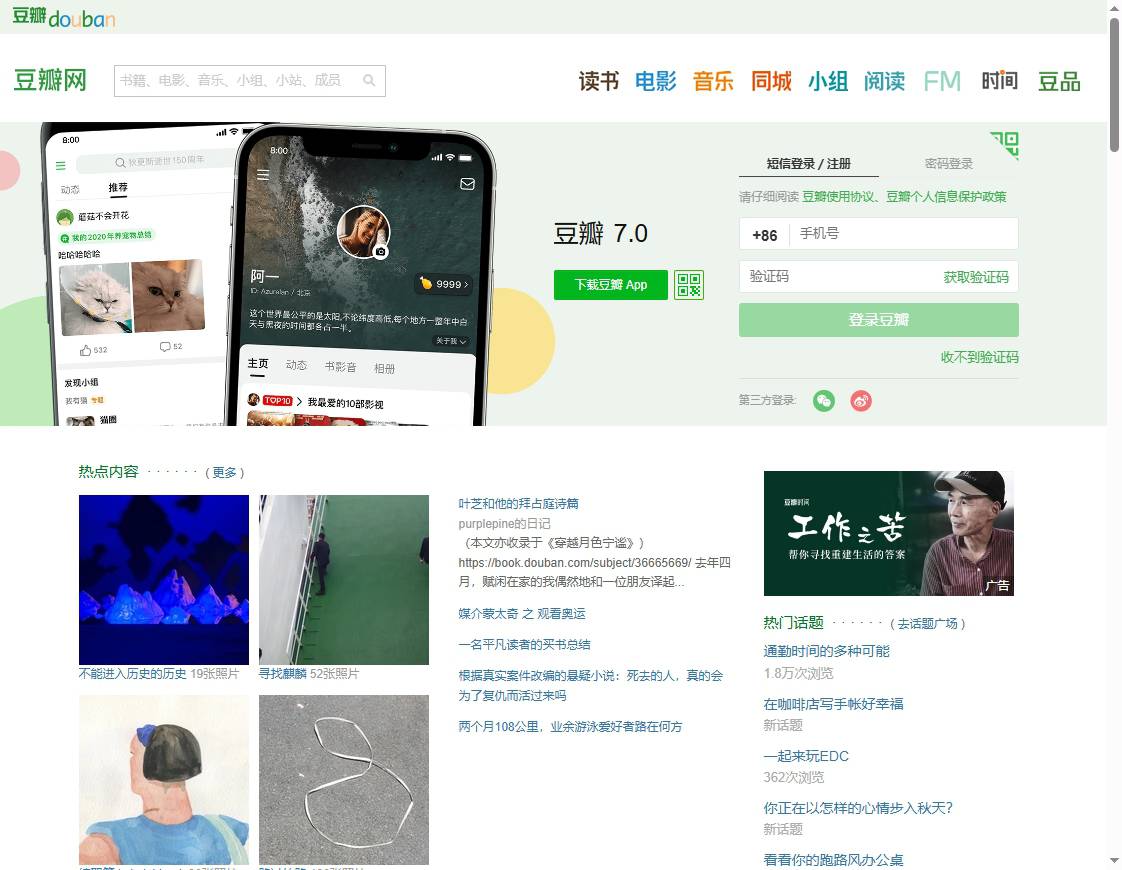This screenshot has height=870, width=1122.
Task: Show the app download QR code icon
Action: (x=689, y=285)
